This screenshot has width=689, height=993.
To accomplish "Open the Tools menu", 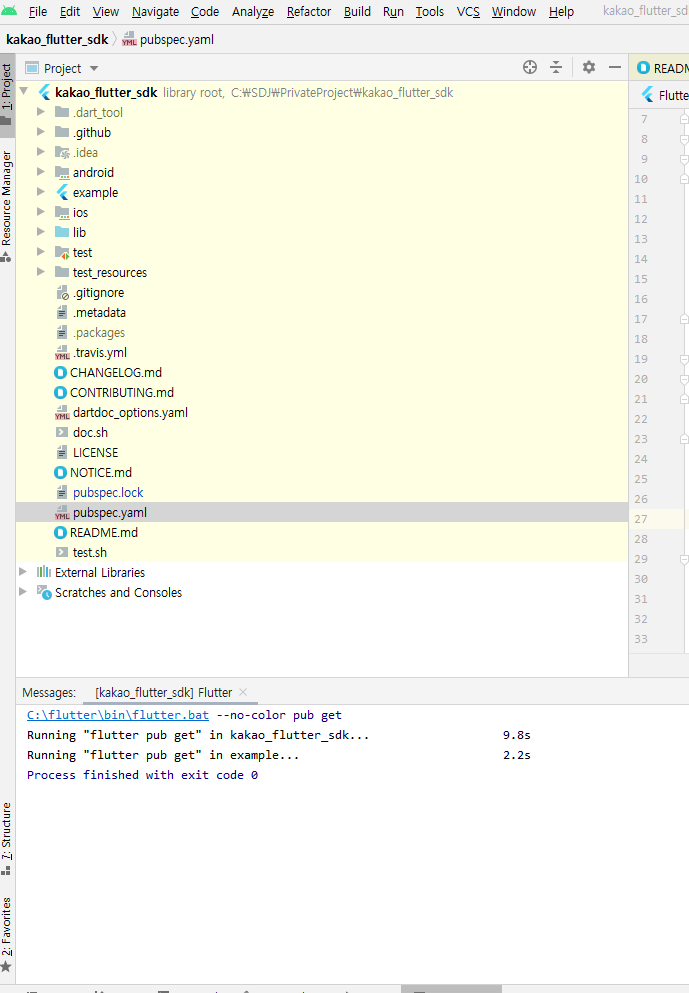I will [x=429, y=11].
